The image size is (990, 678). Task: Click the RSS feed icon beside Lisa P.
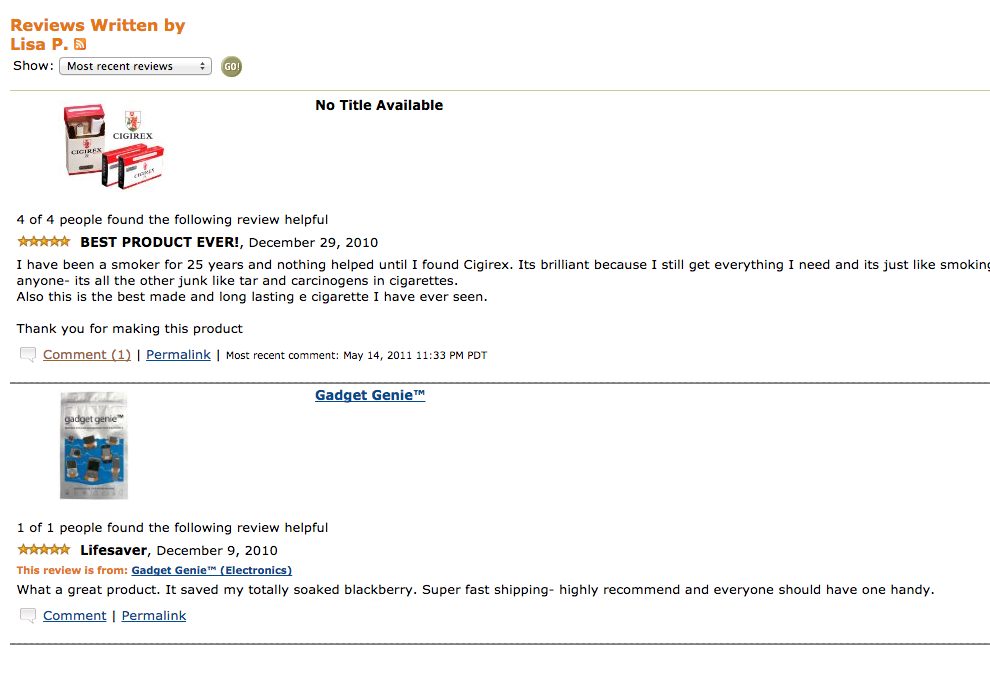coord(80,44)
